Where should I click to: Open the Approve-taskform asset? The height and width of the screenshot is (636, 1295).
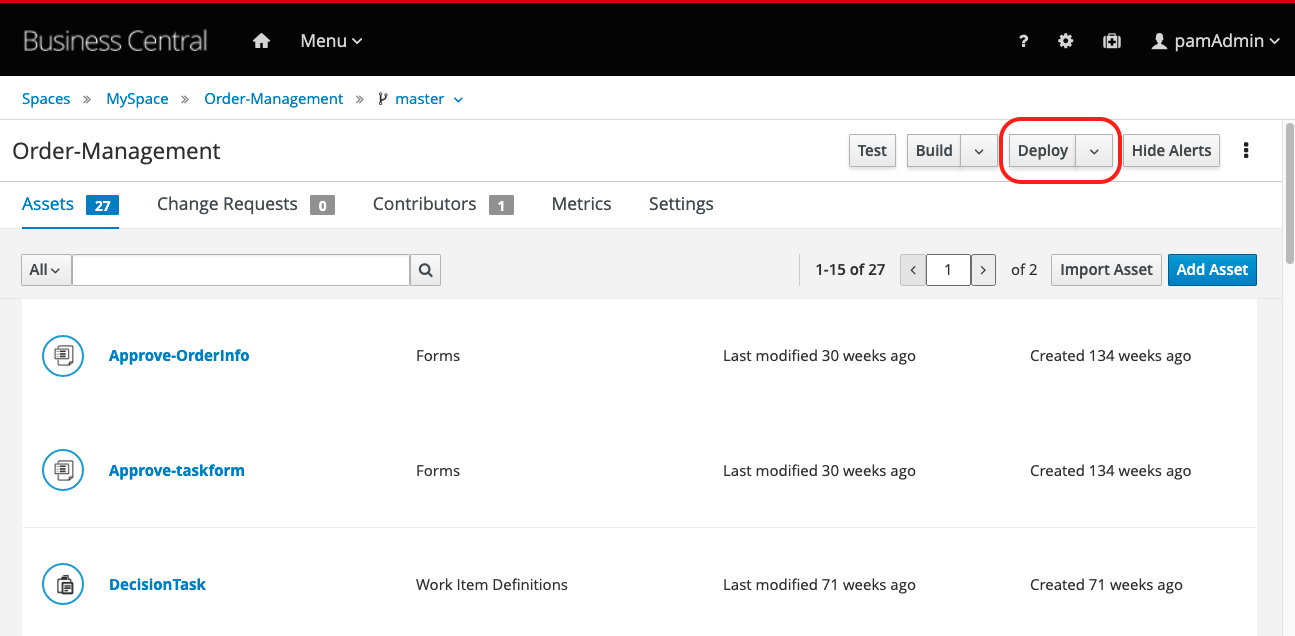(x=177, y=471)
